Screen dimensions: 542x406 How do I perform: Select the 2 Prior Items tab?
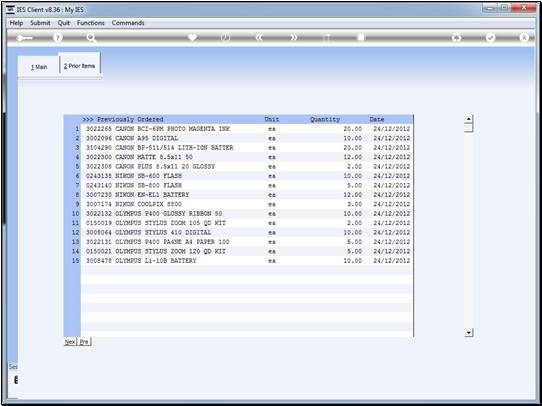pos(80,66)
